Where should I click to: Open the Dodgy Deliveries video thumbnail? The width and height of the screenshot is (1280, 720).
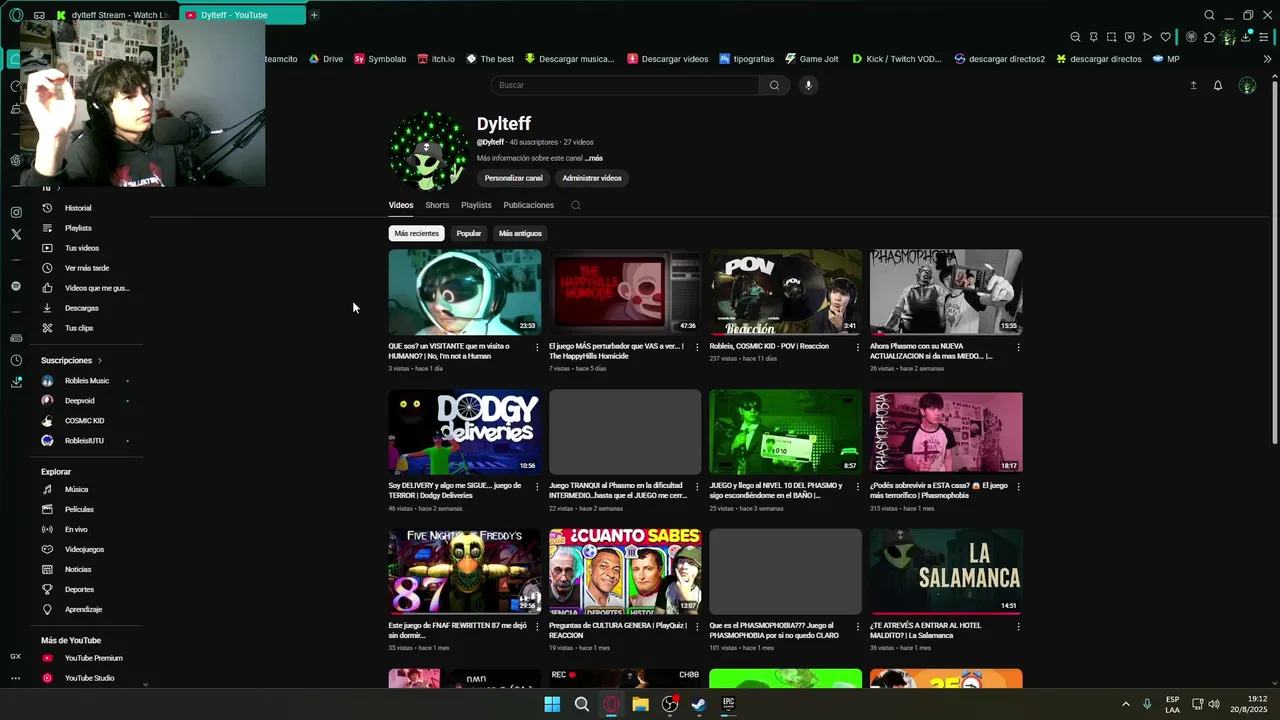(464, 431)
